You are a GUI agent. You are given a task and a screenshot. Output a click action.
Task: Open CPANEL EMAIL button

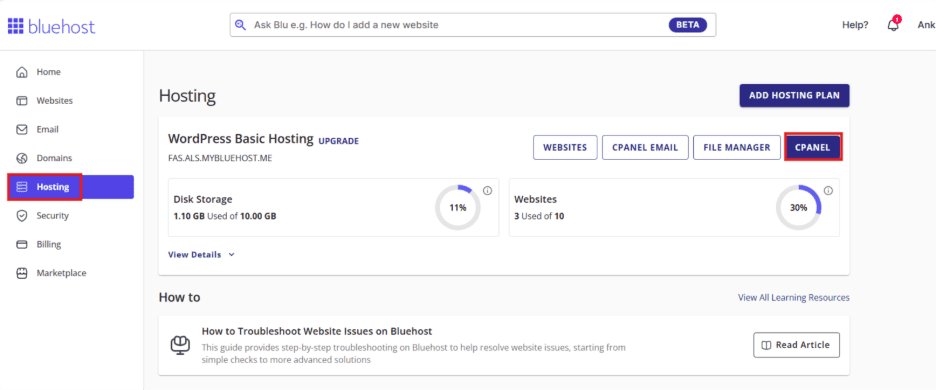coord(645,148)
